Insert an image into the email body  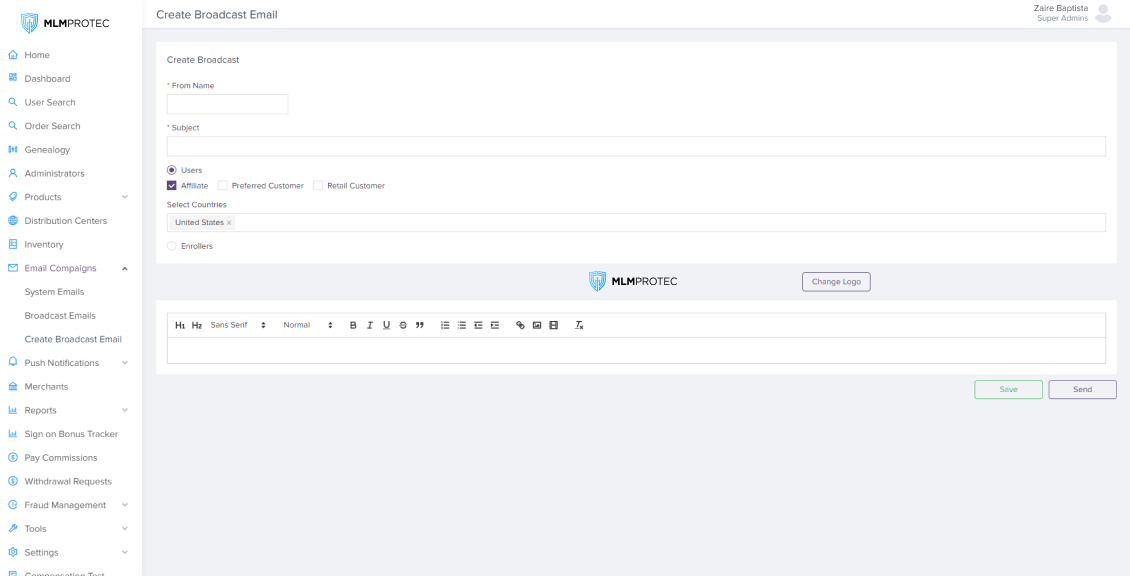537,325
